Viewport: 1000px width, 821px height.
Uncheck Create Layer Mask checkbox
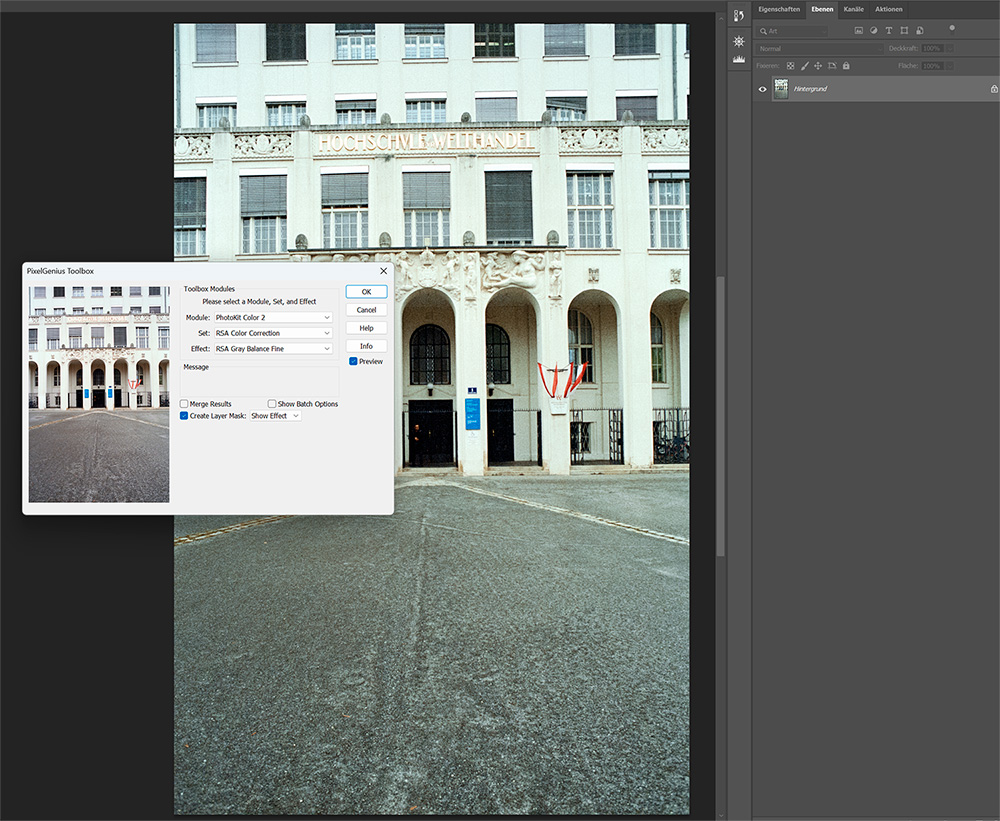184,416
